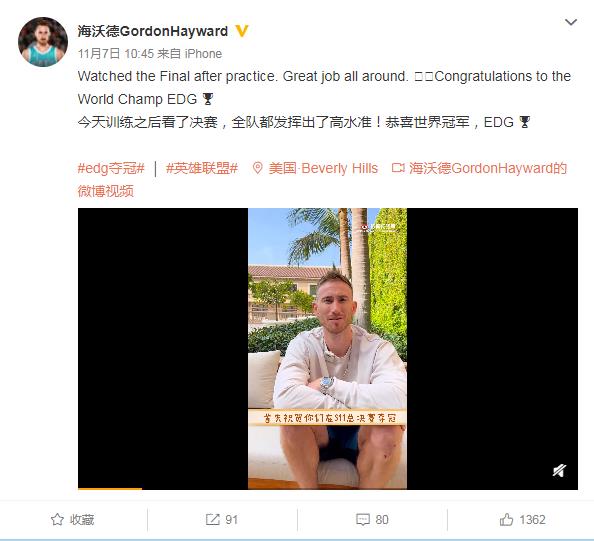Open 海沃德GordonHayward的微博视频 link

click(x=322, y=180)
